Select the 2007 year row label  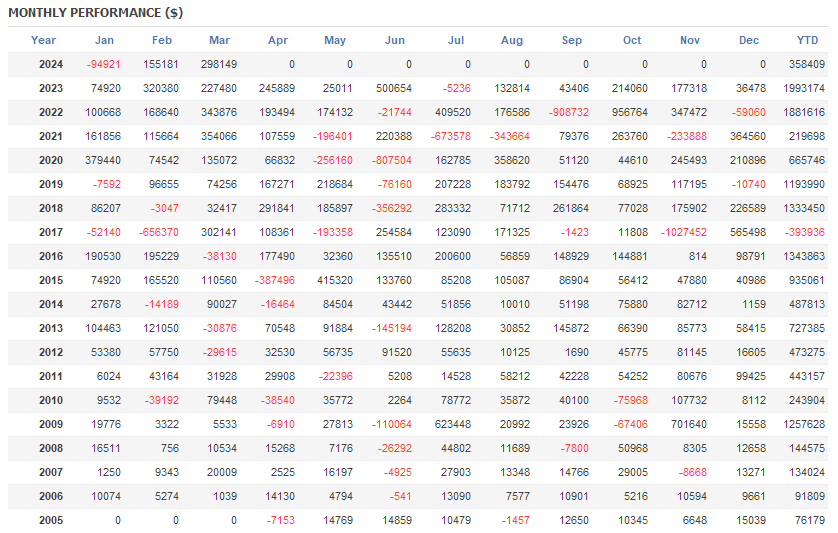(51, 472)
